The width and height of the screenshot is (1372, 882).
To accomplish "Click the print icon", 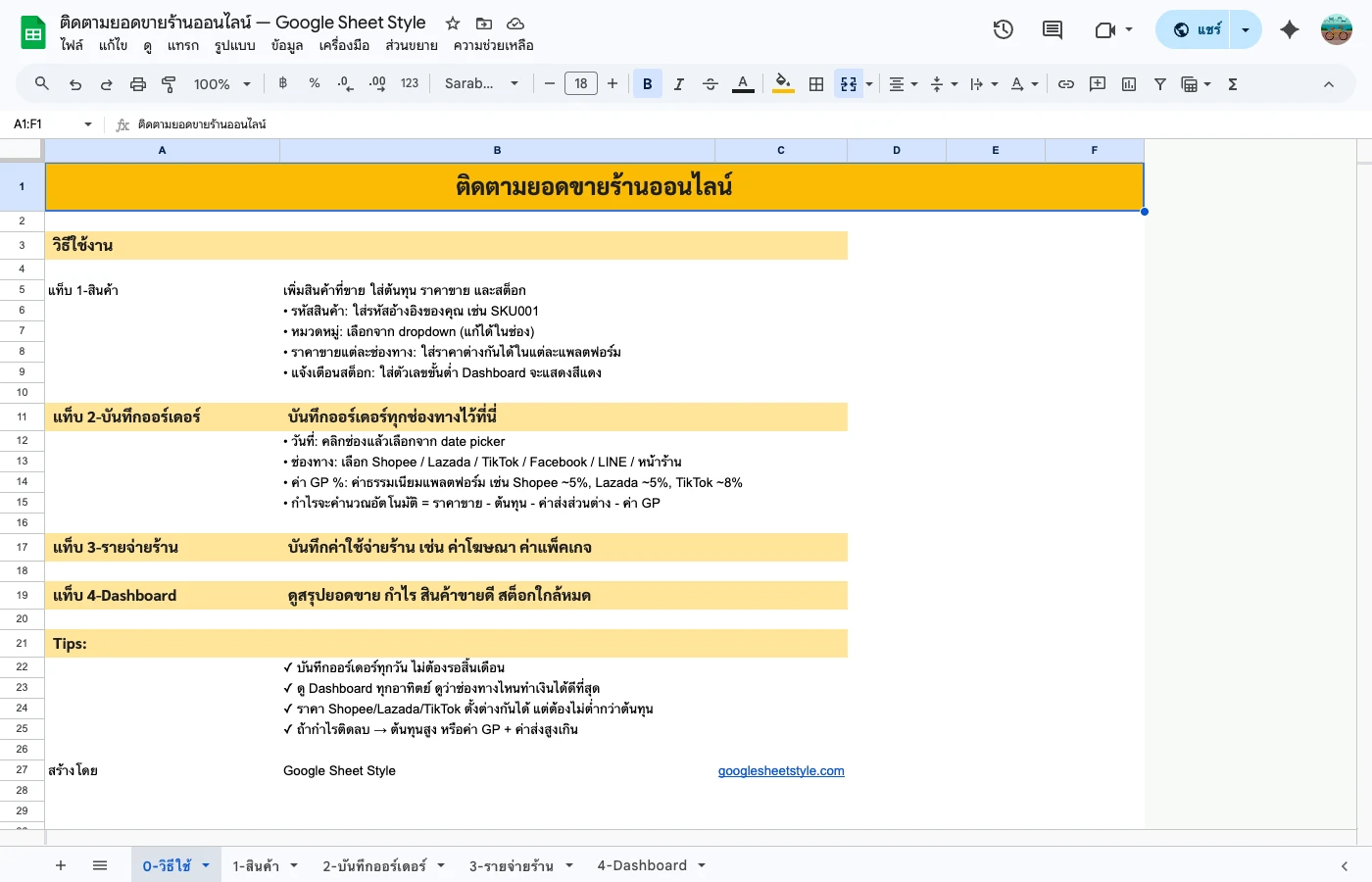I will tap(138, 84).
